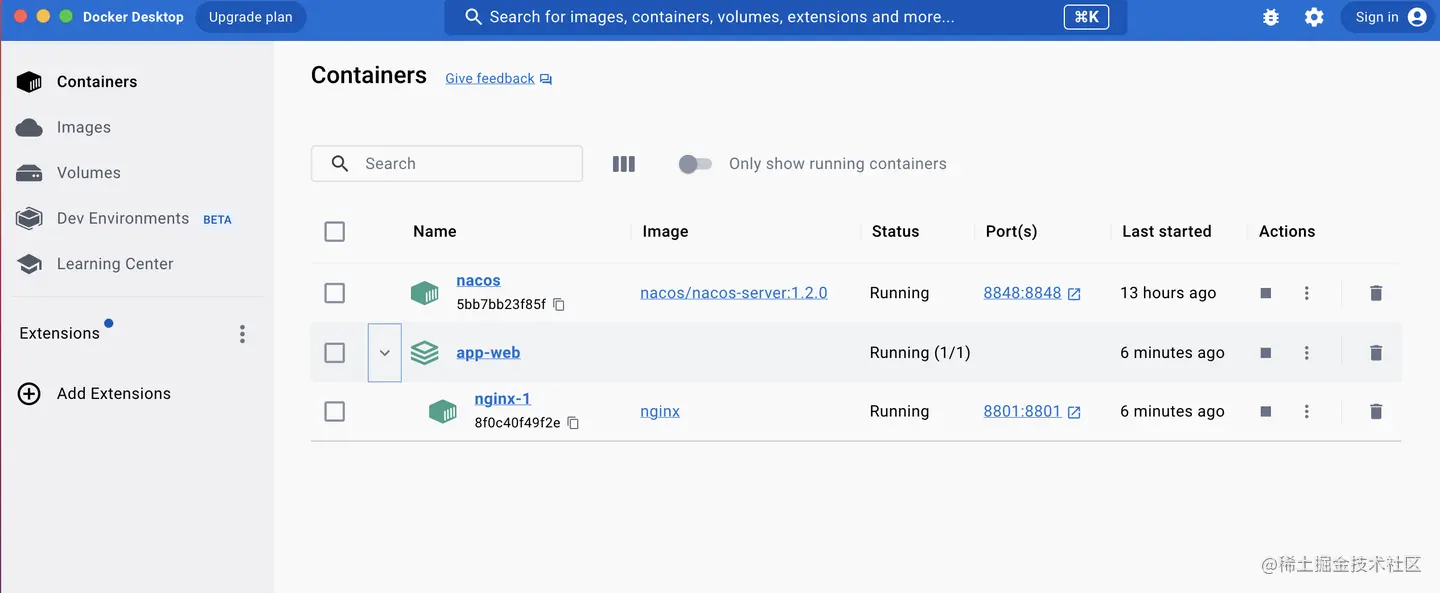
Task: Open the Settings gear icon
Action: coord(1314,17)
